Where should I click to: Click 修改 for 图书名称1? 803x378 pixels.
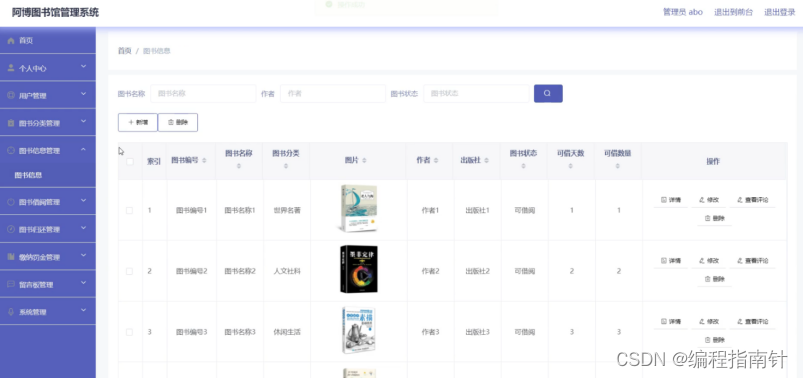pos(709,200)
